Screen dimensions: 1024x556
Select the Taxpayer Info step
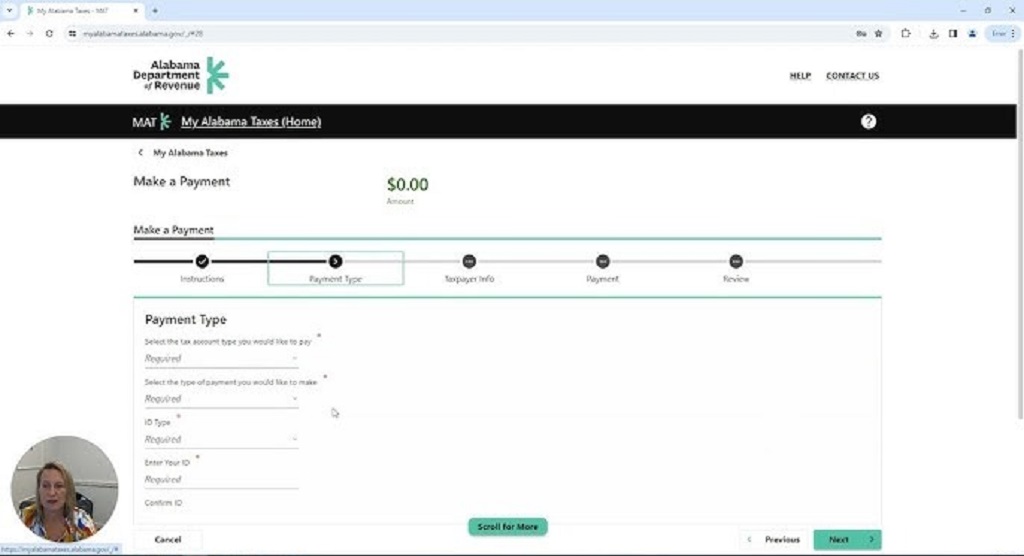tap(469, 268)
